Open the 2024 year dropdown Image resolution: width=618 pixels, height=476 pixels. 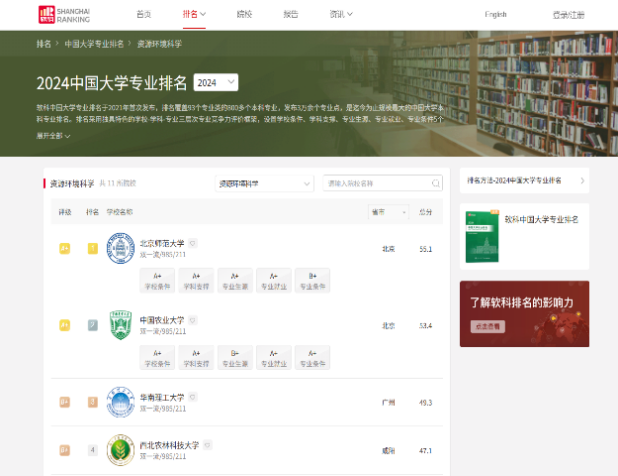tap(216, 83)
